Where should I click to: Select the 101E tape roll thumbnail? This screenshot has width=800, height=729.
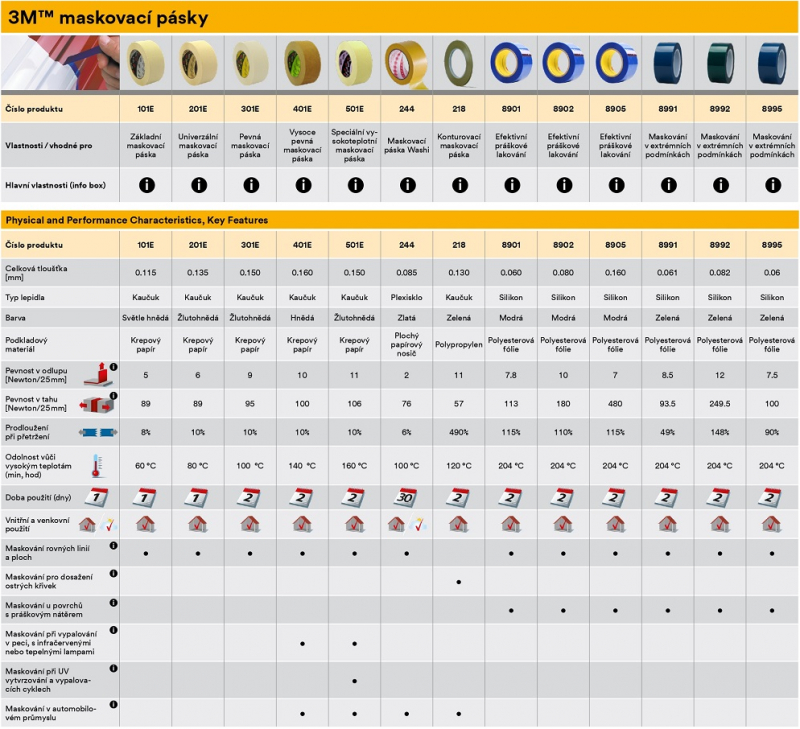[146, 62]
